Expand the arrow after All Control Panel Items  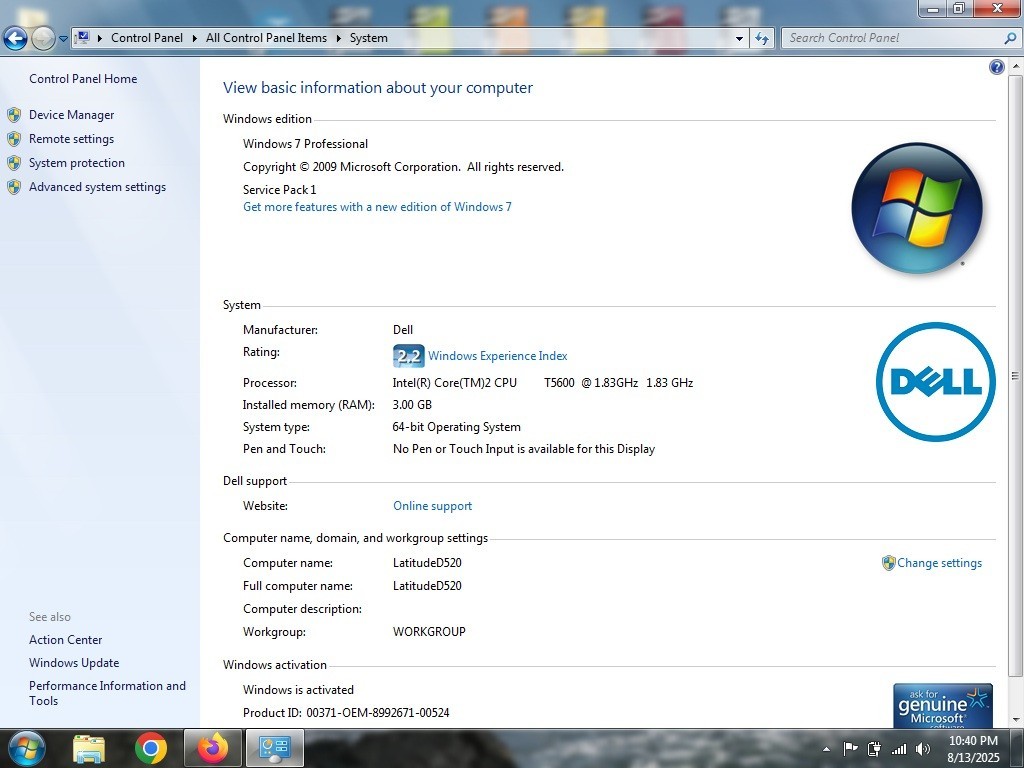coord(339,38)
